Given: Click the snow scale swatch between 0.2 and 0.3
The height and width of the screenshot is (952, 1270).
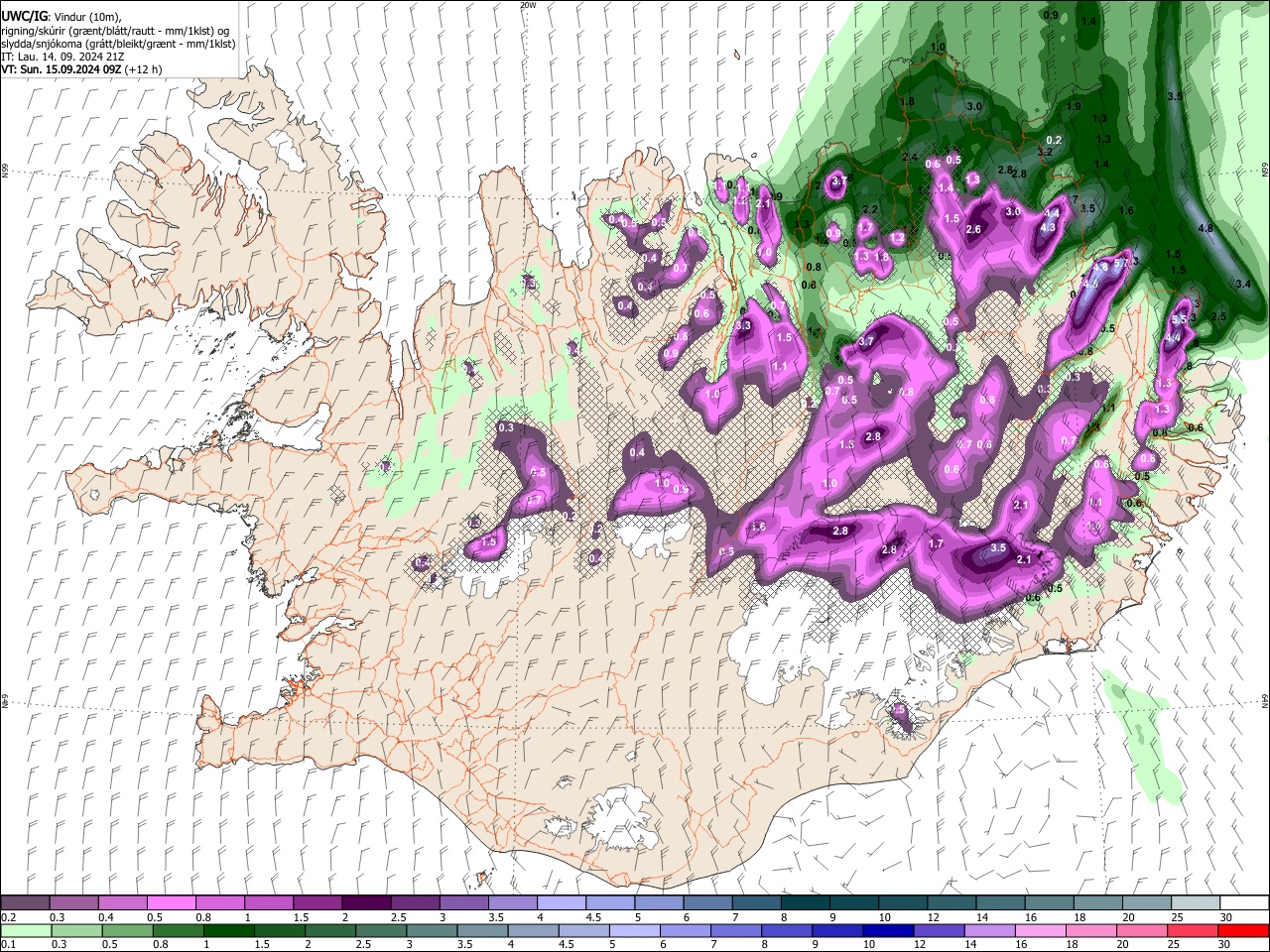Looking at the screenshot, I should [x=25, y=903].
